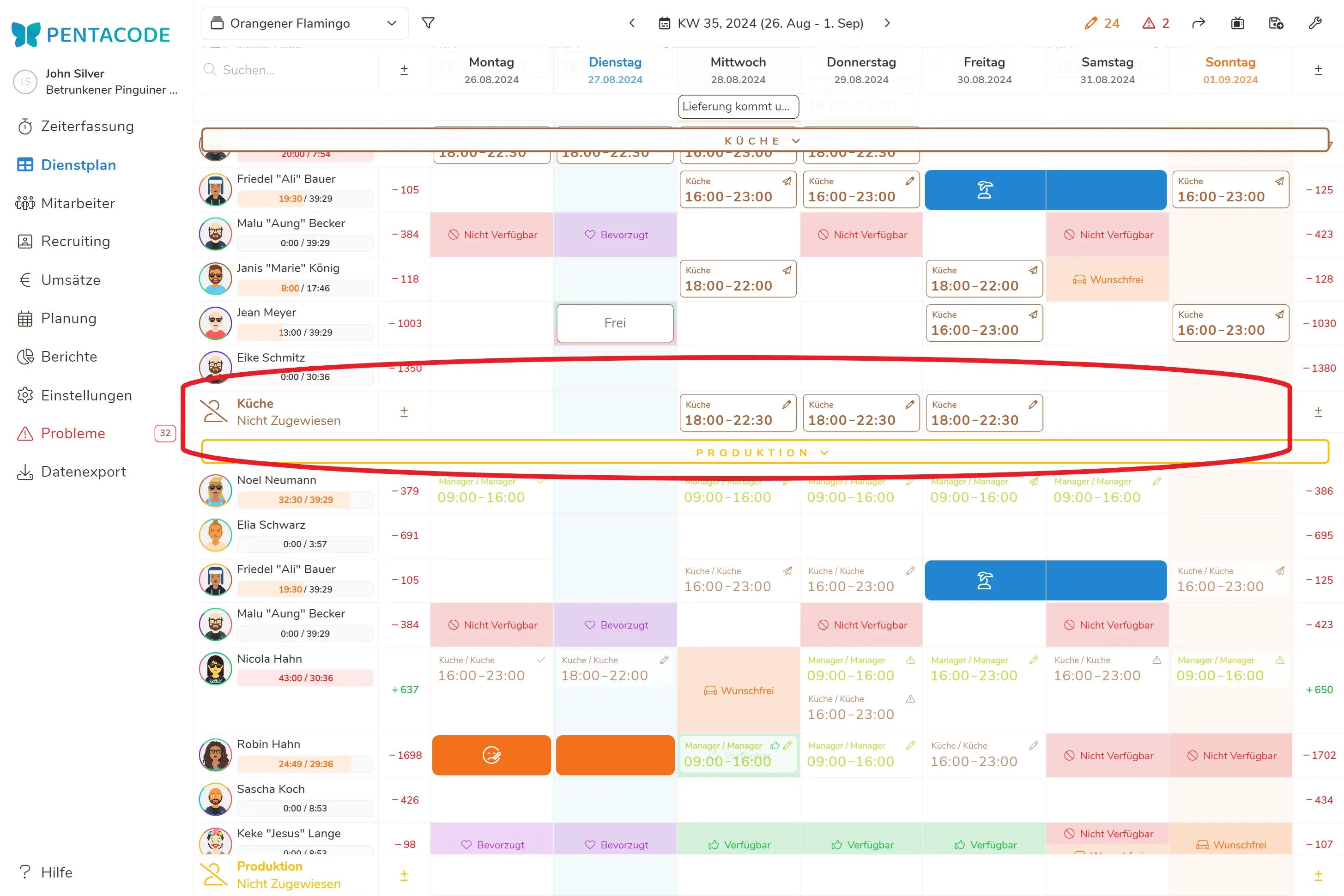Click Malu Becker's Nicht Verfügbar cell on Montag

[492, 235]
